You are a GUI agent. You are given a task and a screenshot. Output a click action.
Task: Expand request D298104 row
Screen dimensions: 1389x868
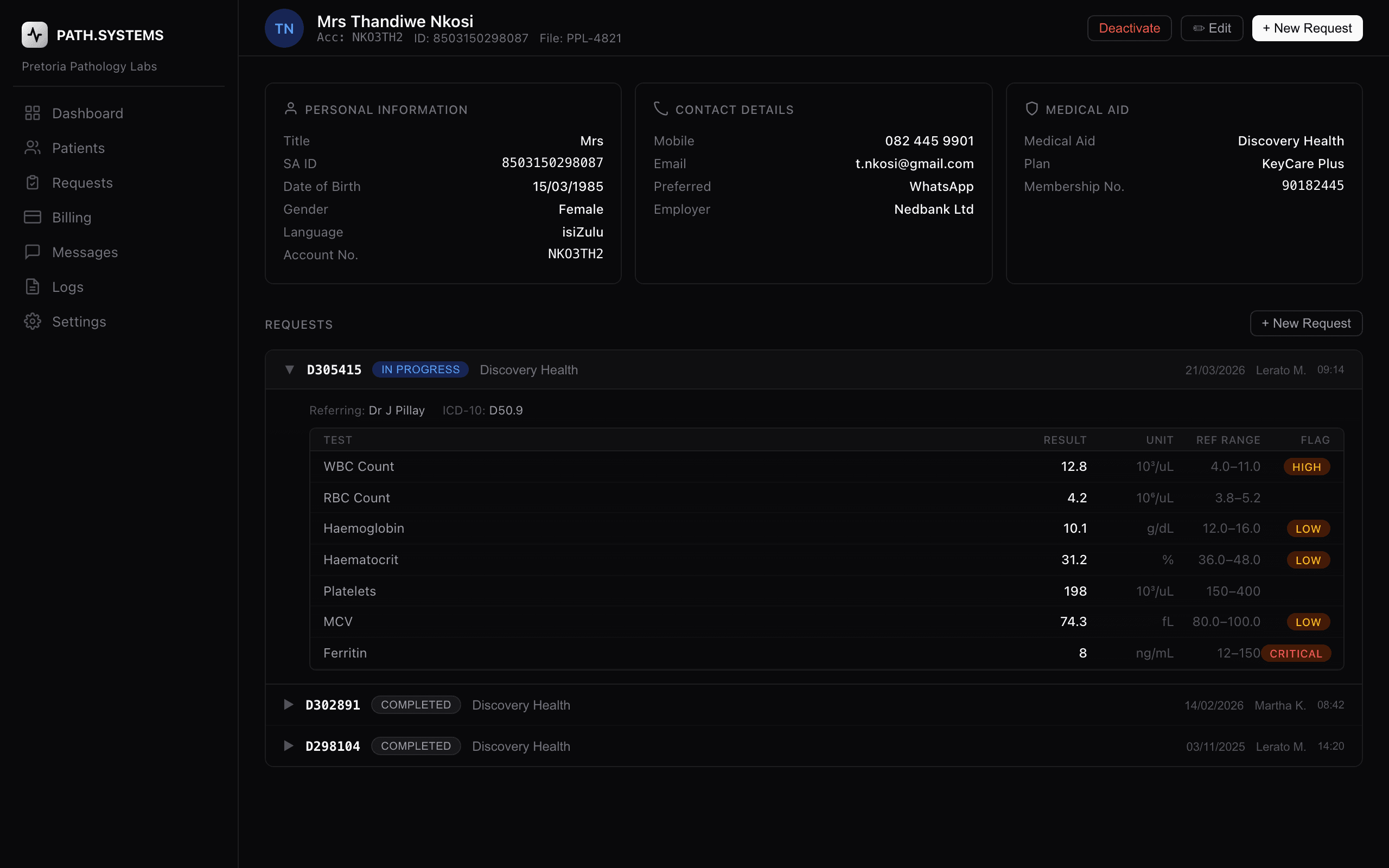[289, 746]
